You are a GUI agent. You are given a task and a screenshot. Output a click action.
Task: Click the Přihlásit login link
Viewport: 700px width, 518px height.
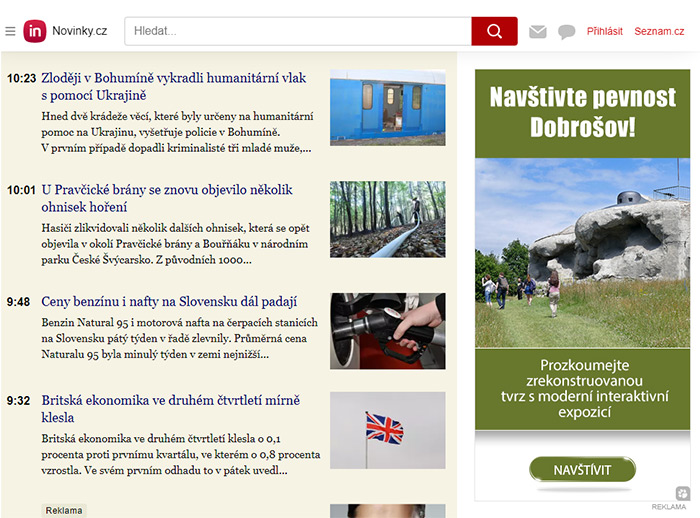coord(604,32)
